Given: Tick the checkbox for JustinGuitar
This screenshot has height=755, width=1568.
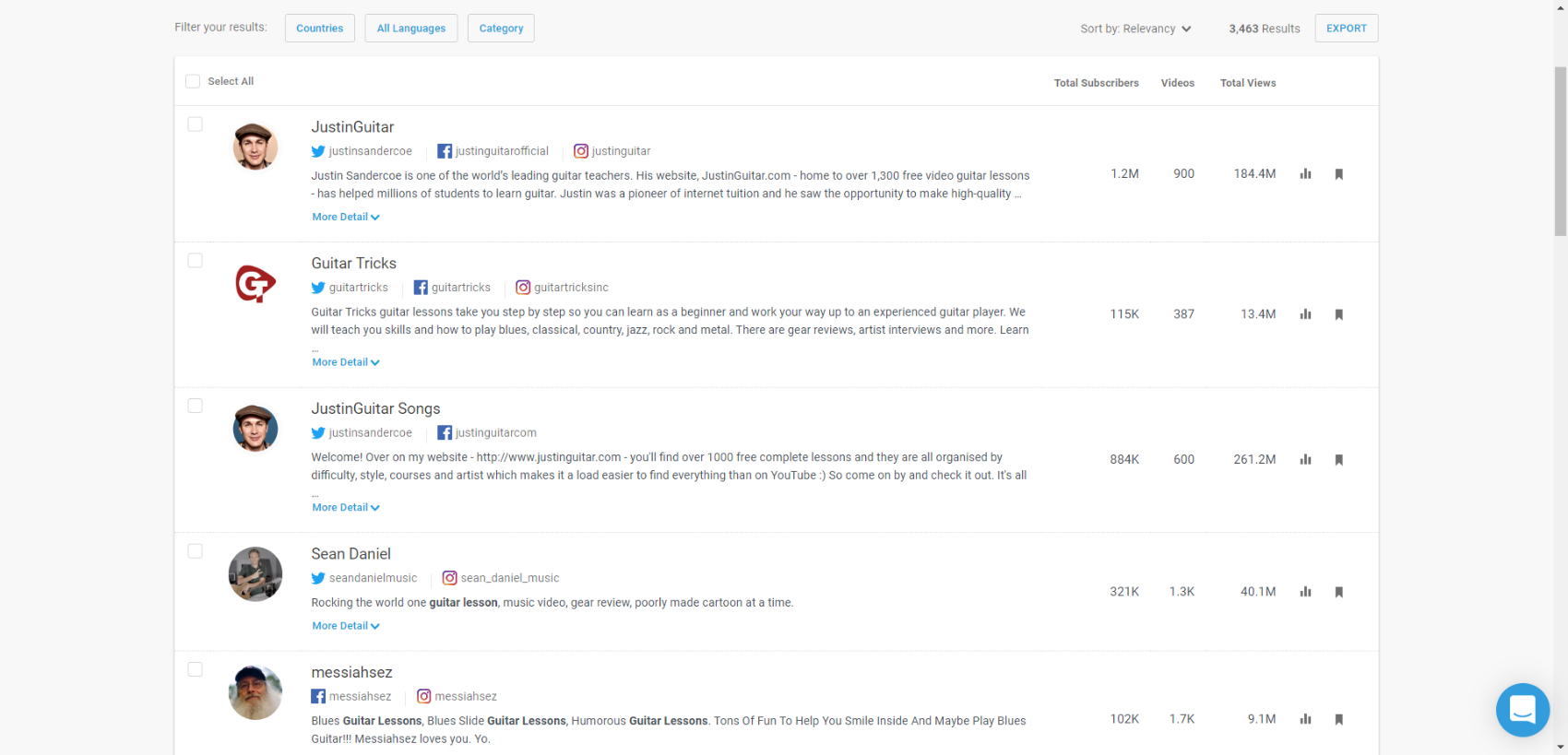Looking at the screenshot, I should (195, 124).
